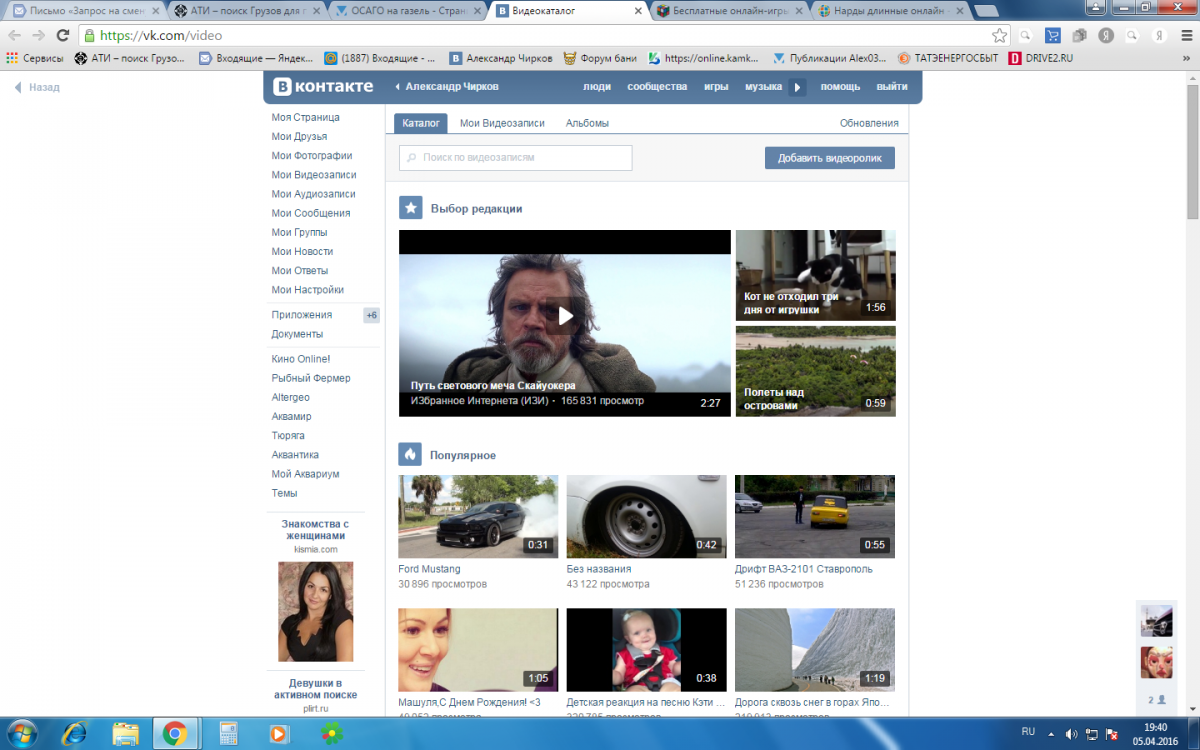
Task: Open Calculator from the taskbar
Action: coord(228,734)
